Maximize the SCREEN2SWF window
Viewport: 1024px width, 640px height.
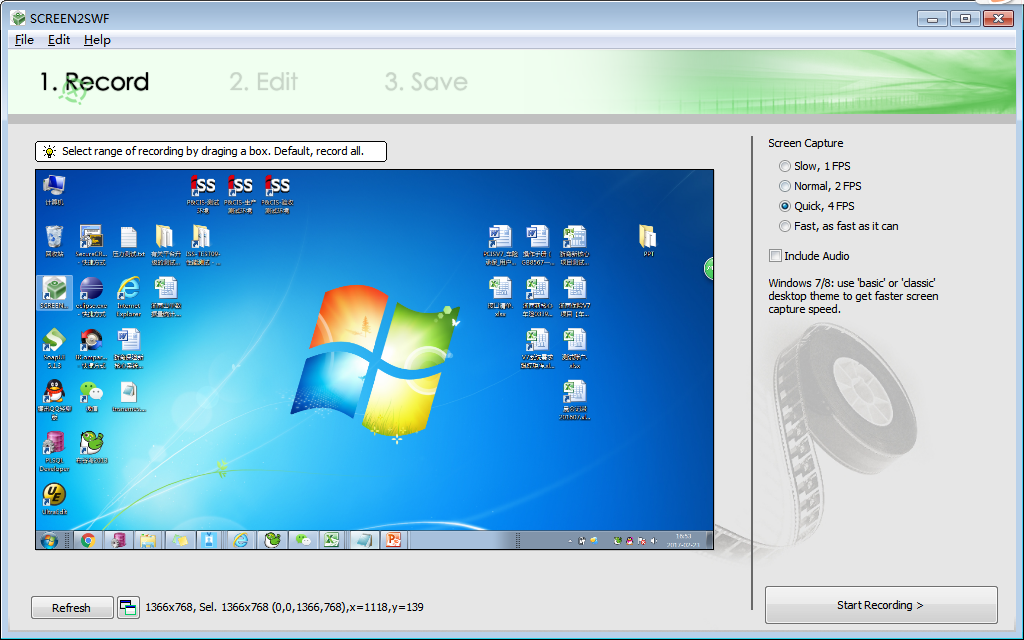[965, 18]
